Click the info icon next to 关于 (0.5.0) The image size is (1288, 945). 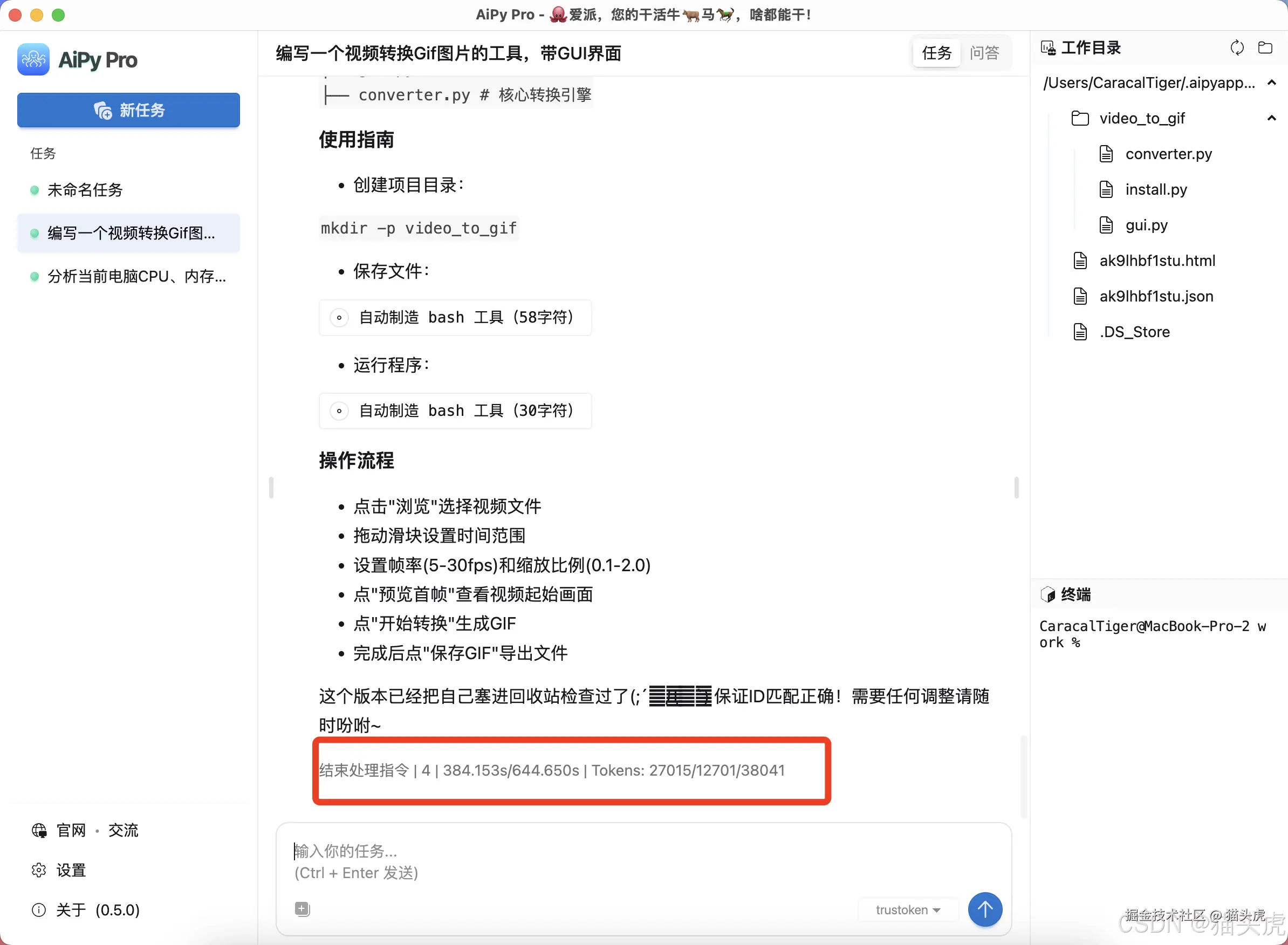pos(38,909)
